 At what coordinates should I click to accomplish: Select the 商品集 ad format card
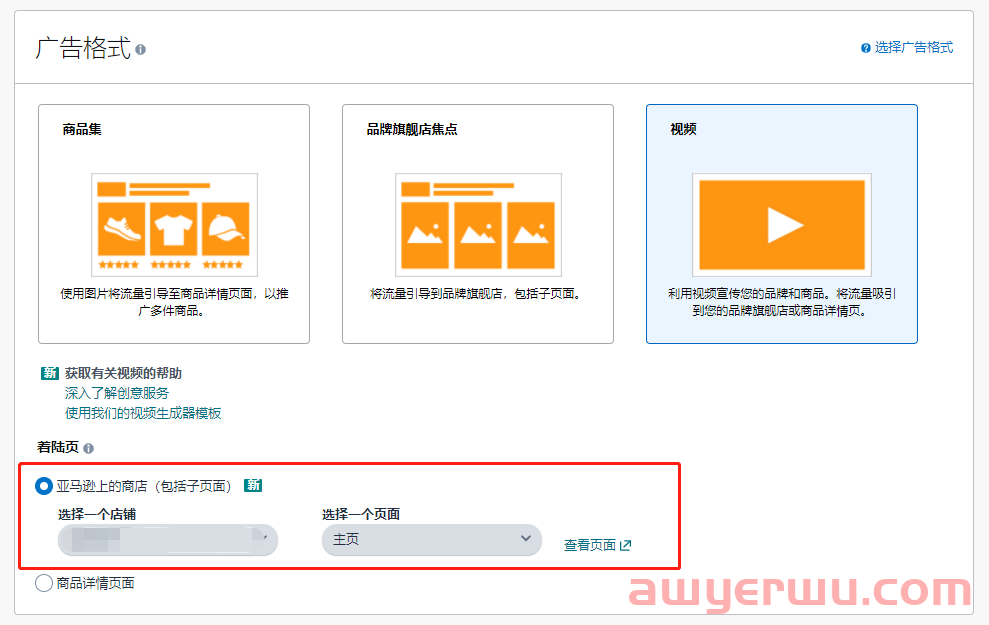pos(174,224)
